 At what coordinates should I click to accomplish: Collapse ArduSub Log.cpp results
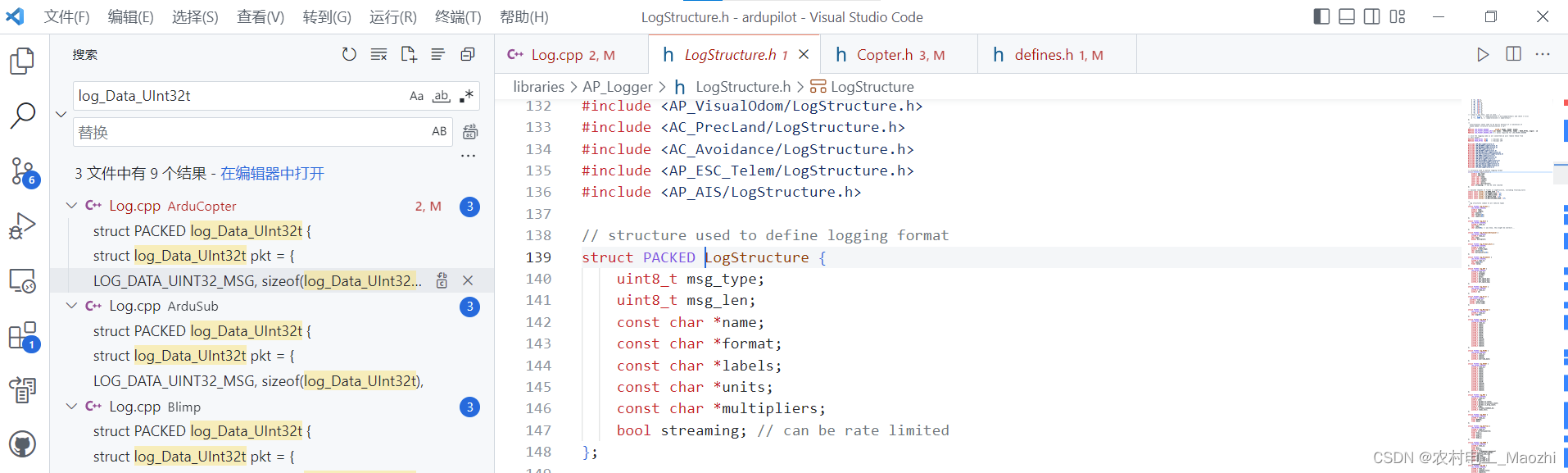pos(71,306)
